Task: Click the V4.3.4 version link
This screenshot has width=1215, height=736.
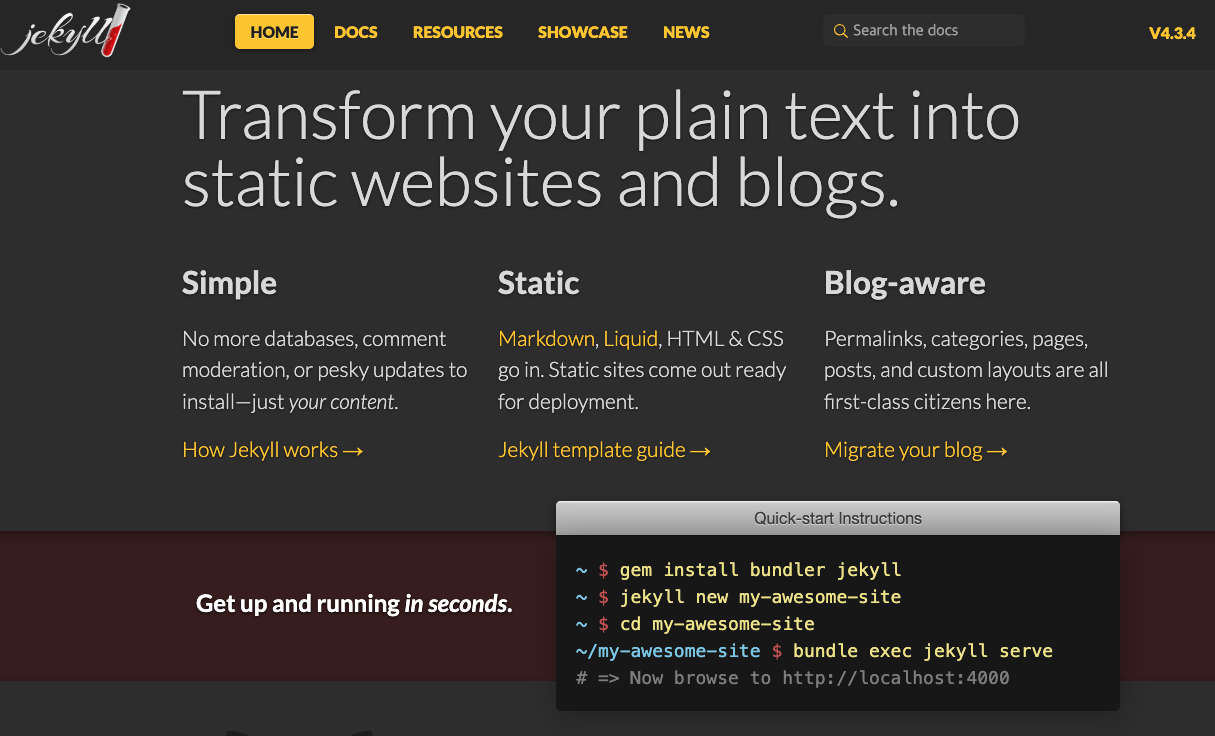Action: [x=1172, y=32]
